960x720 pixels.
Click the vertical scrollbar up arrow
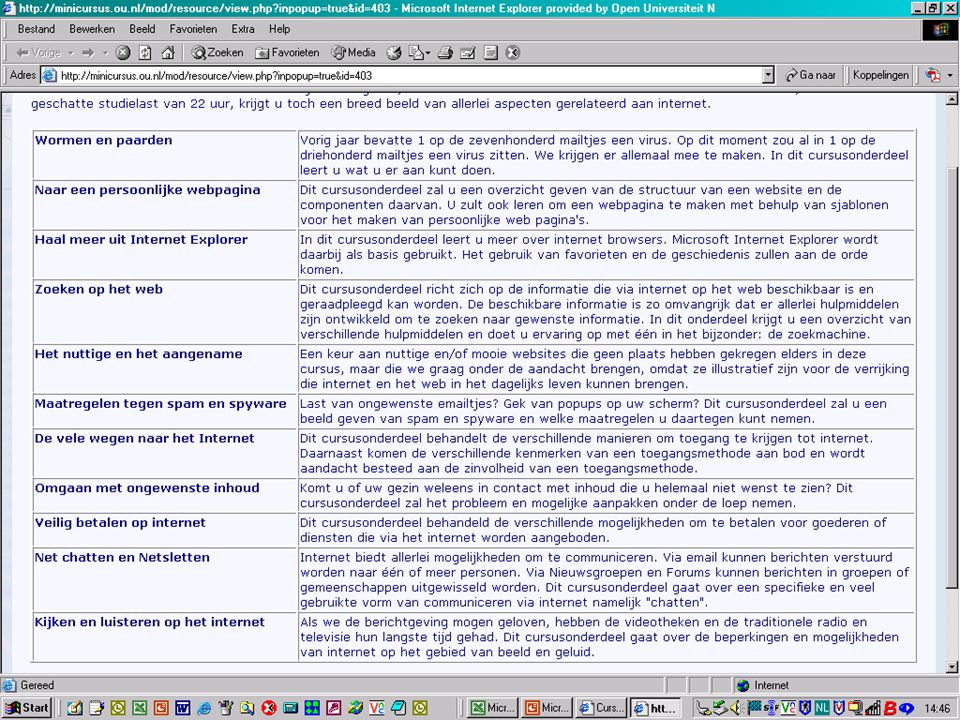952,99
